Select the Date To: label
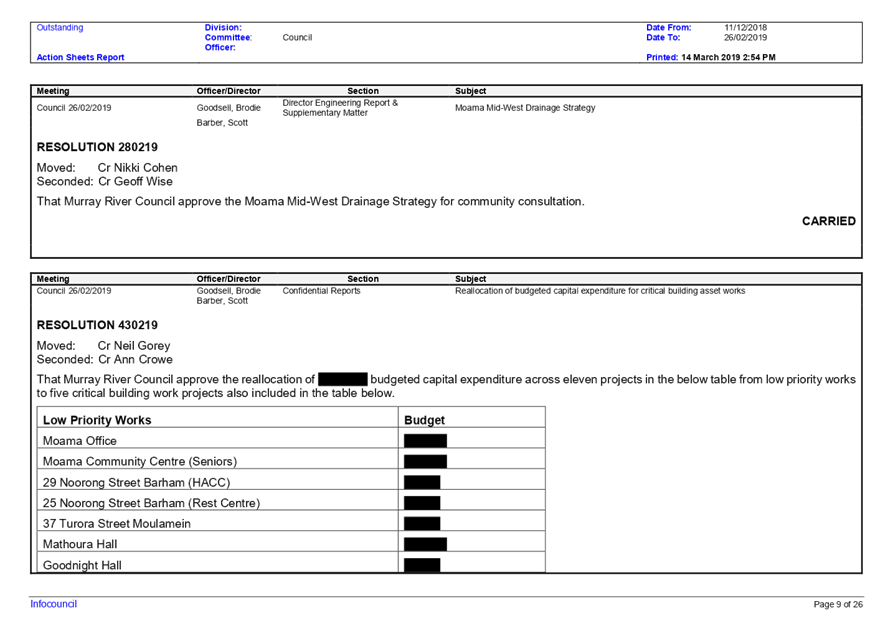893x626 pixels. pyautogui.click(x=663, y=38)
